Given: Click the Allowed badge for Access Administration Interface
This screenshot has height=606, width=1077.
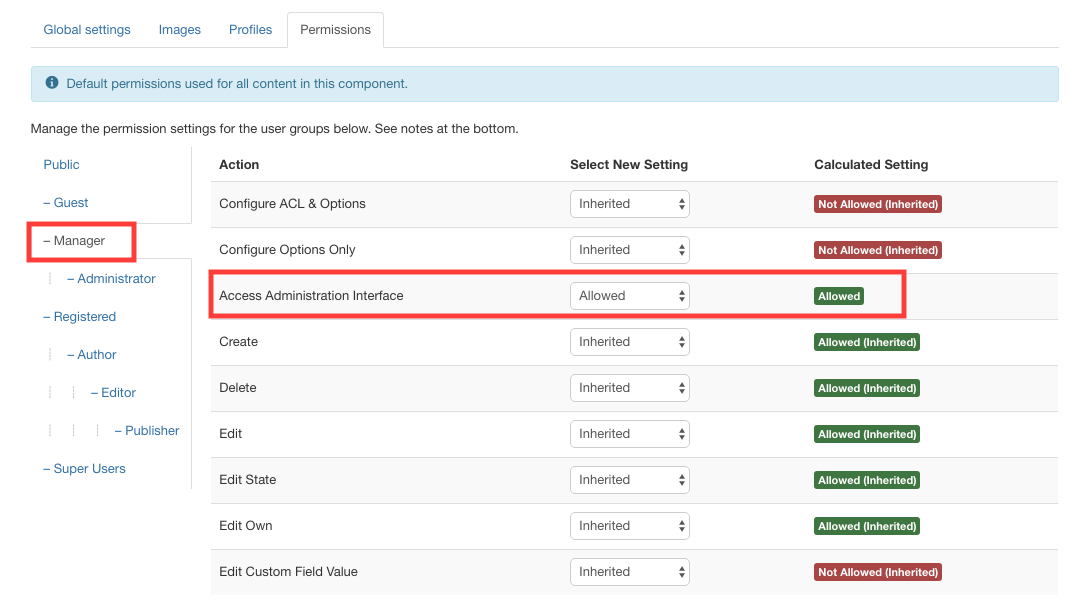Looking at the screenshot, I should (839, 296).
